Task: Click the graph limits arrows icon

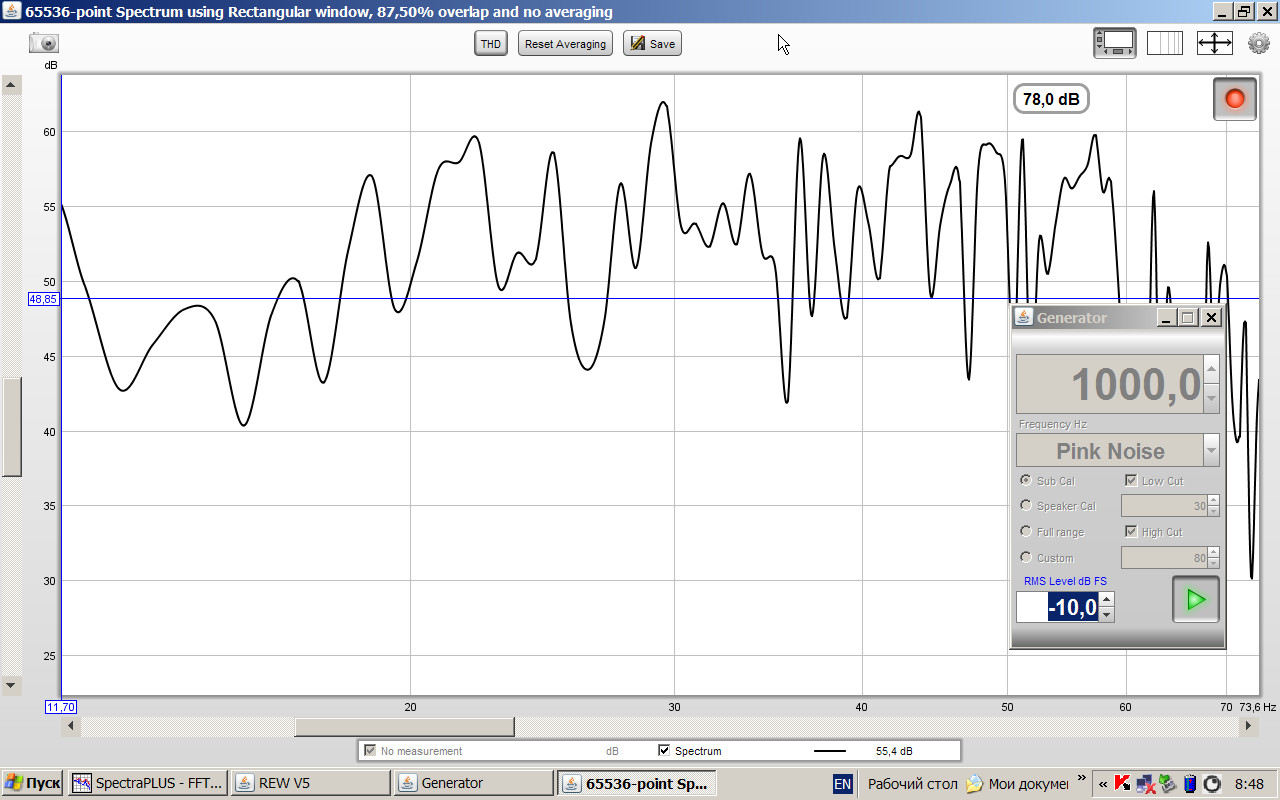Action: pos(1214,43)
